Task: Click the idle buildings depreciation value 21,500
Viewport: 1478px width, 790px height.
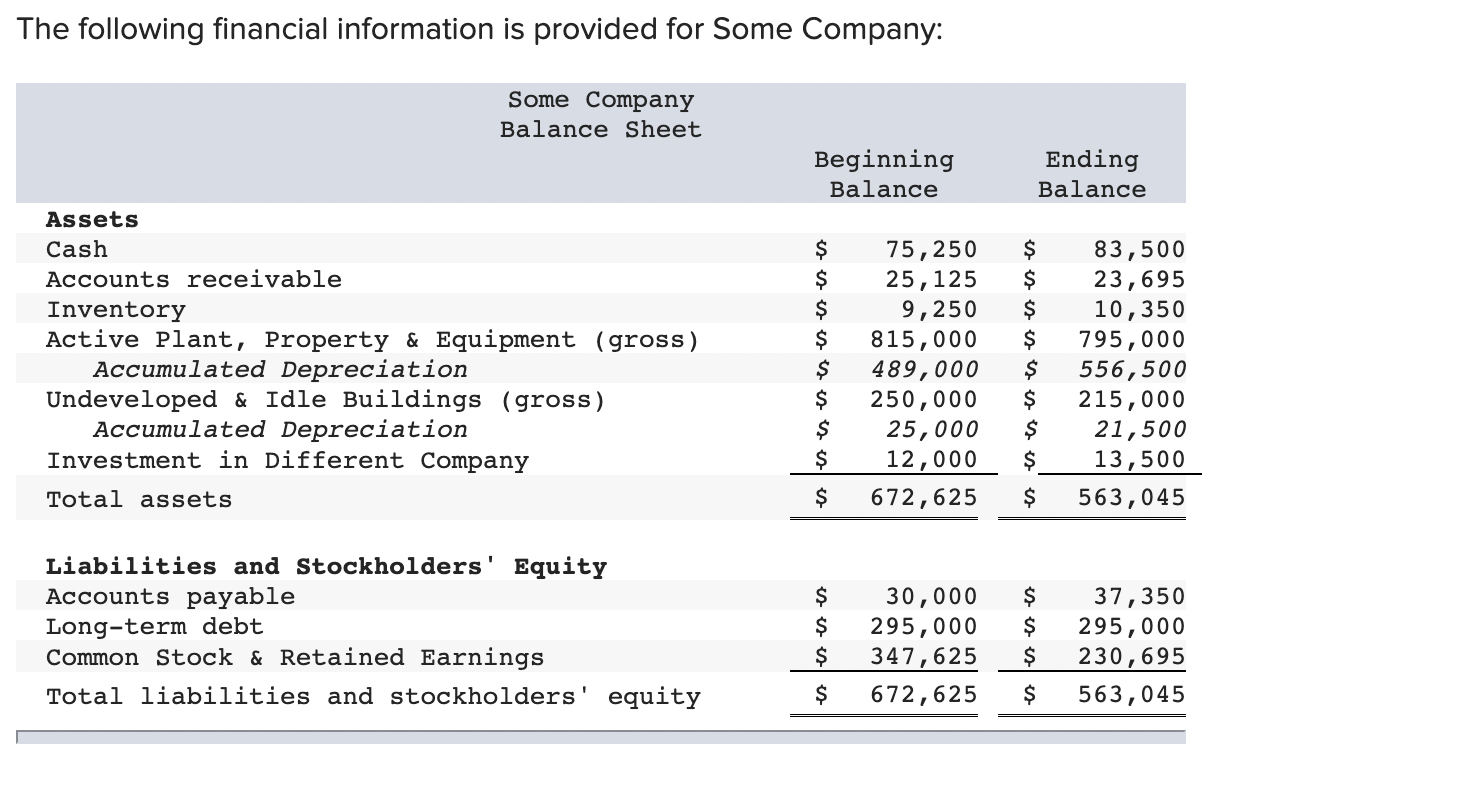Action: (1139, 429)
